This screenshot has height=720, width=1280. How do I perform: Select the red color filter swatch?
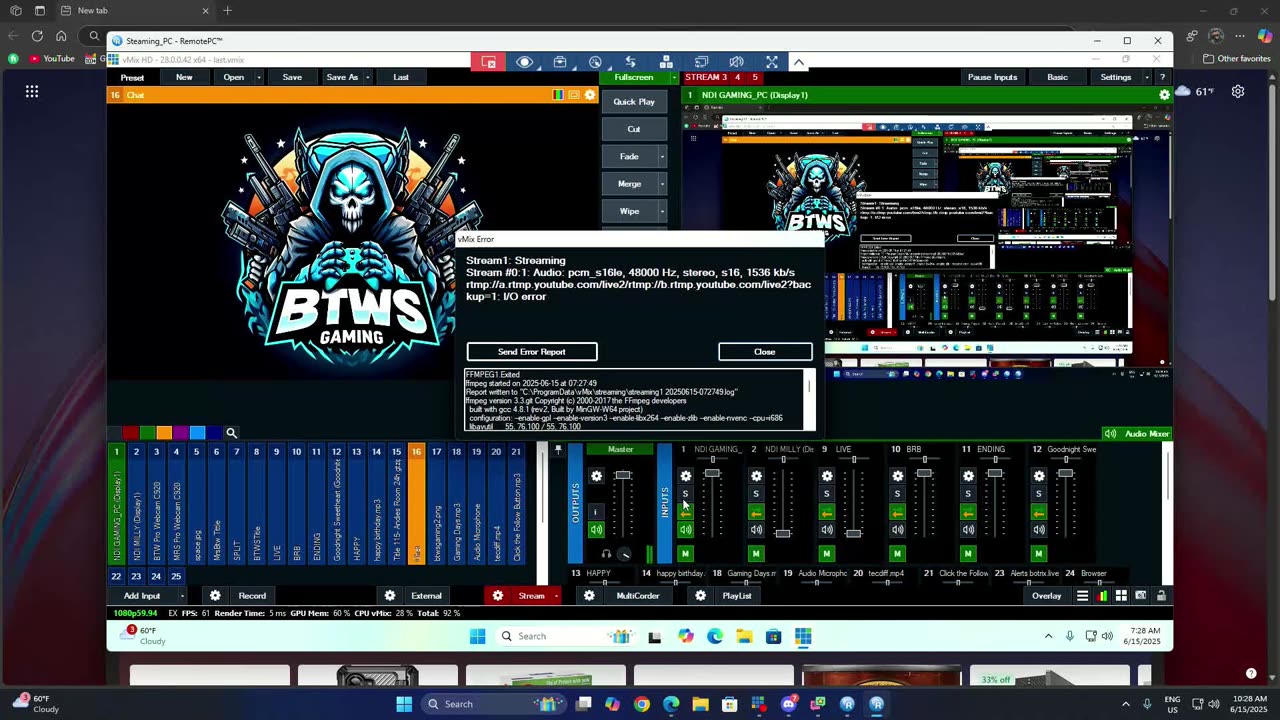[x=130, y=433]
